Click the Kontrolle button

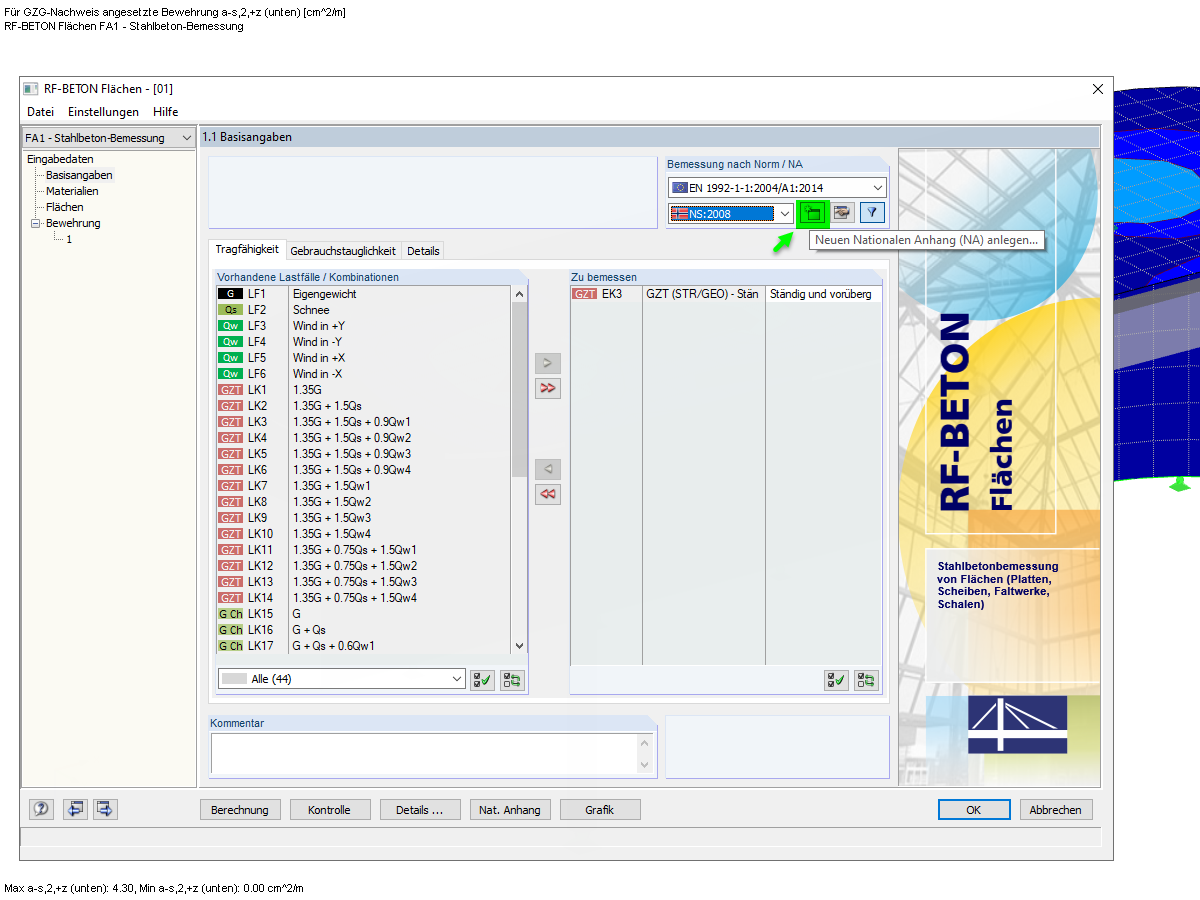tap(329, 810)
